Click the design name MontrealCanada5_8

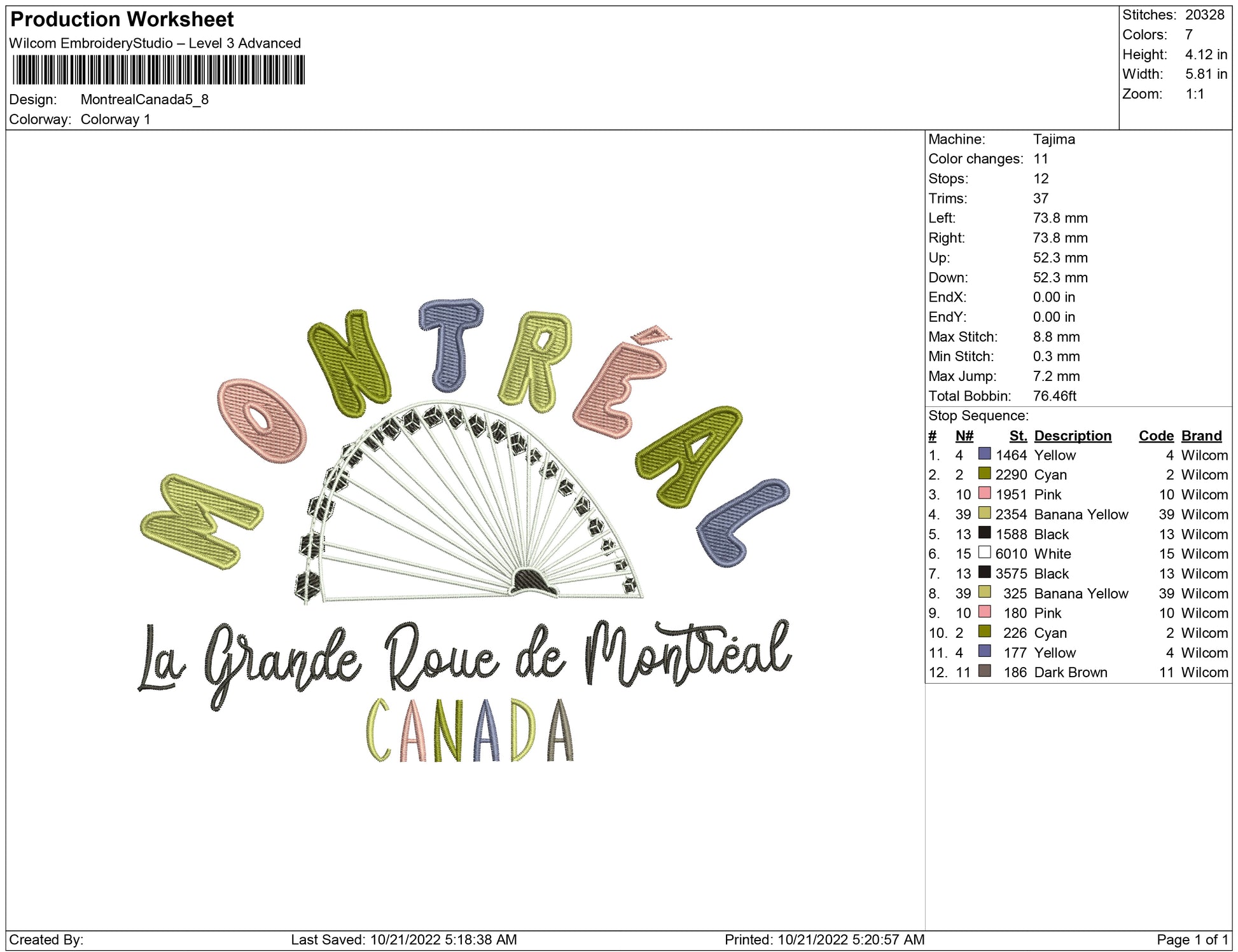[144, 100]
